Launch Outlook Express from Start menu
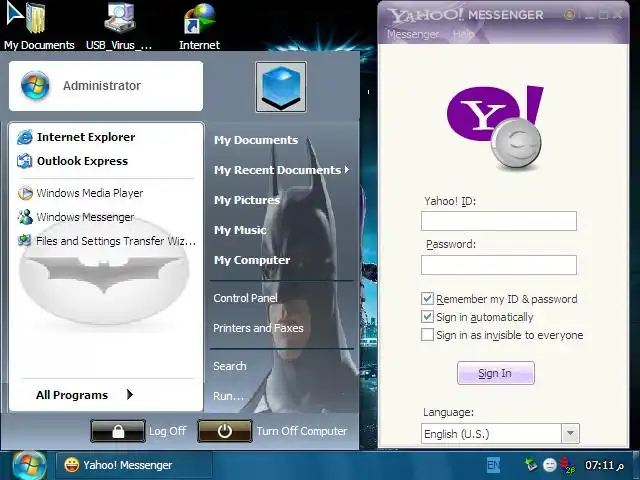This screenshot has height=480, width=640. pos(72,161)
